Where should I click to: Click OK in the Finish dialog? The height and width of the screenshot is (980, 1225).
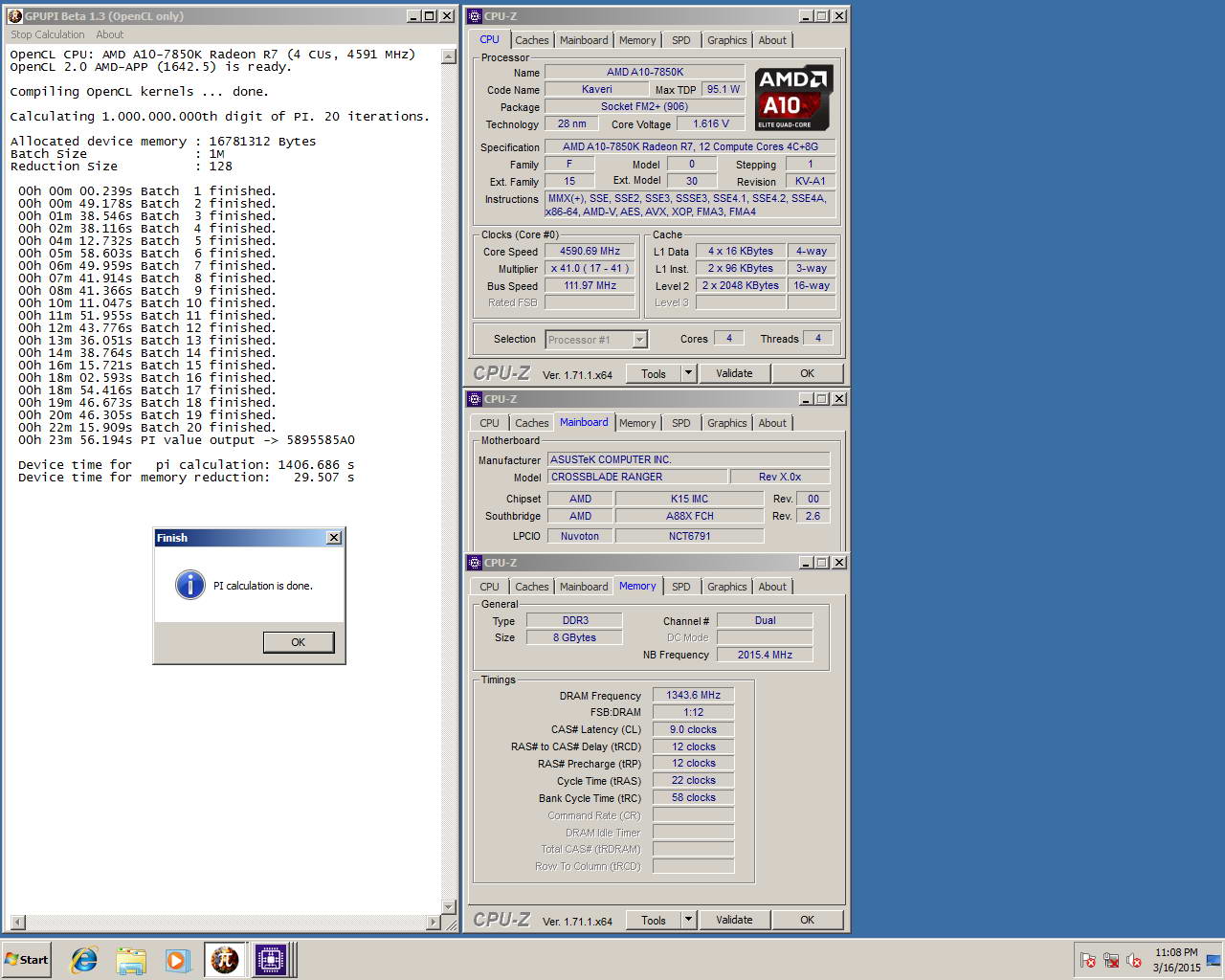tap(299, 642)
